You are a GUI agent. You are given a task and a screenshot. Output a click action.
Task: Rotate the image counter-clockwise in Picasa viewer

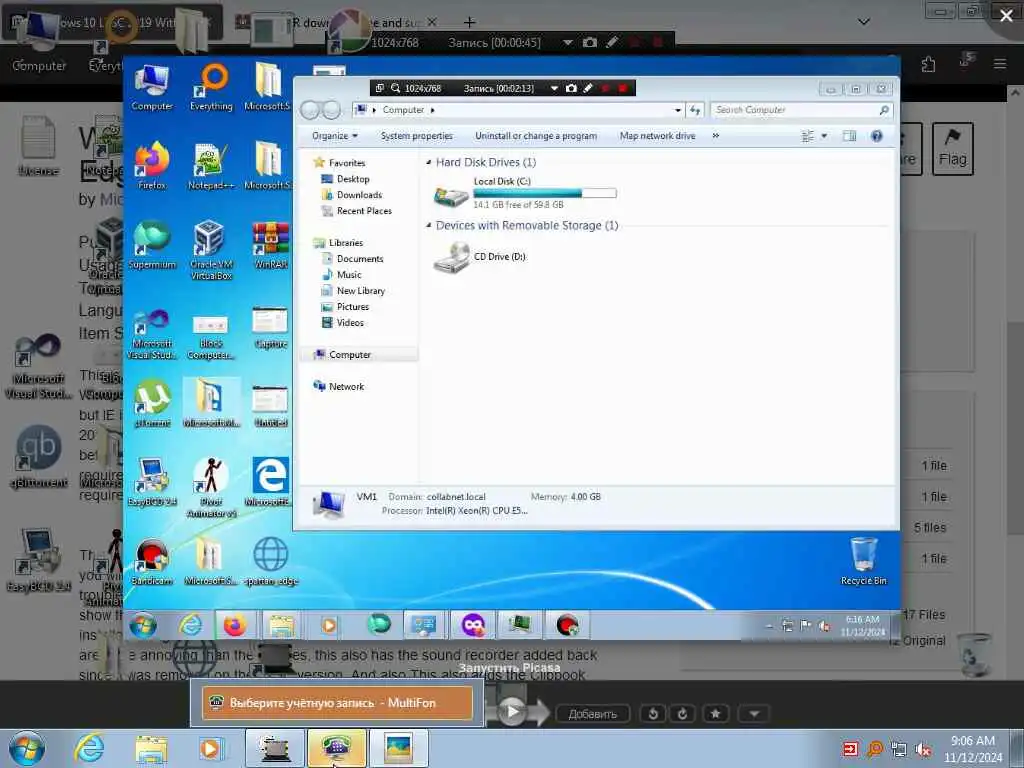coord(652,714)
